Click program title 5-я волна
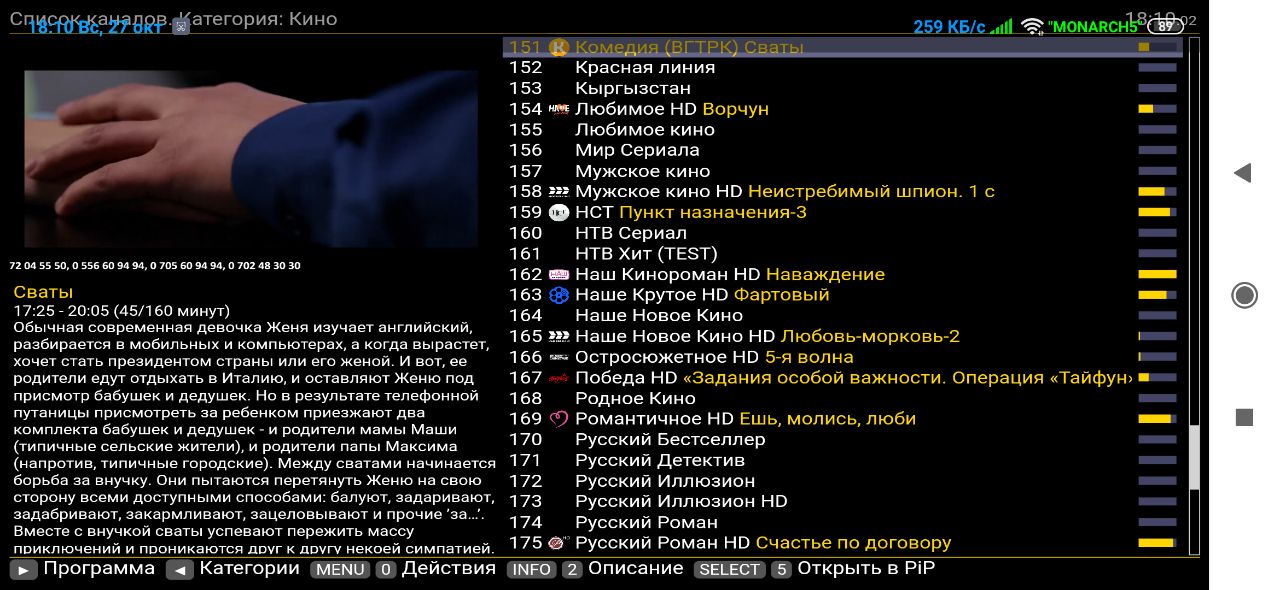 point(809,357)
